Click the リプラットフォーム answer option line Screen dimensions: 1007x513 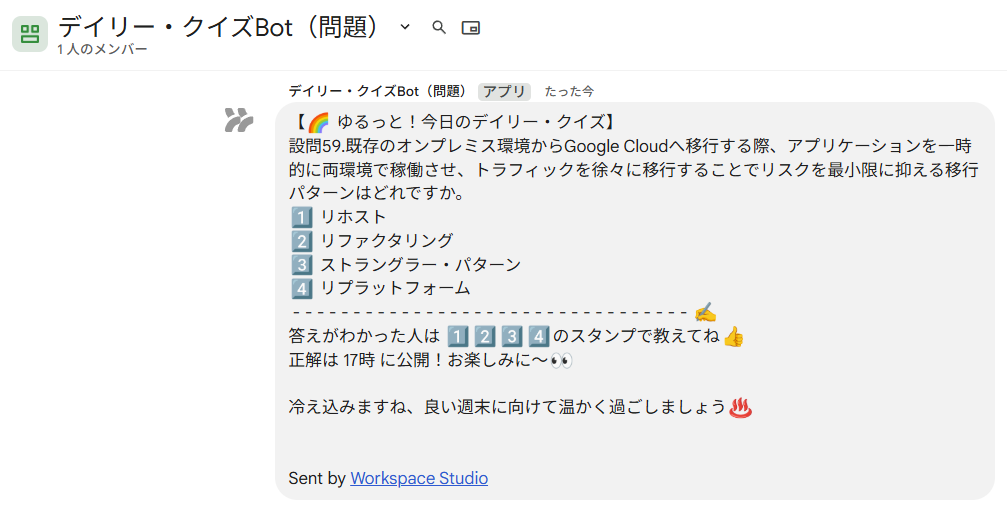(x=394, y=288)
